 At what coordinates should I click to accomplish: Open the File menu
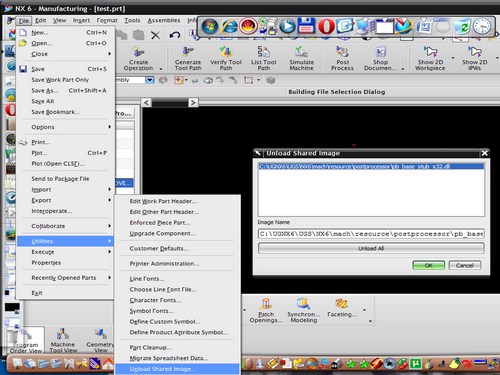pos(24,21)
